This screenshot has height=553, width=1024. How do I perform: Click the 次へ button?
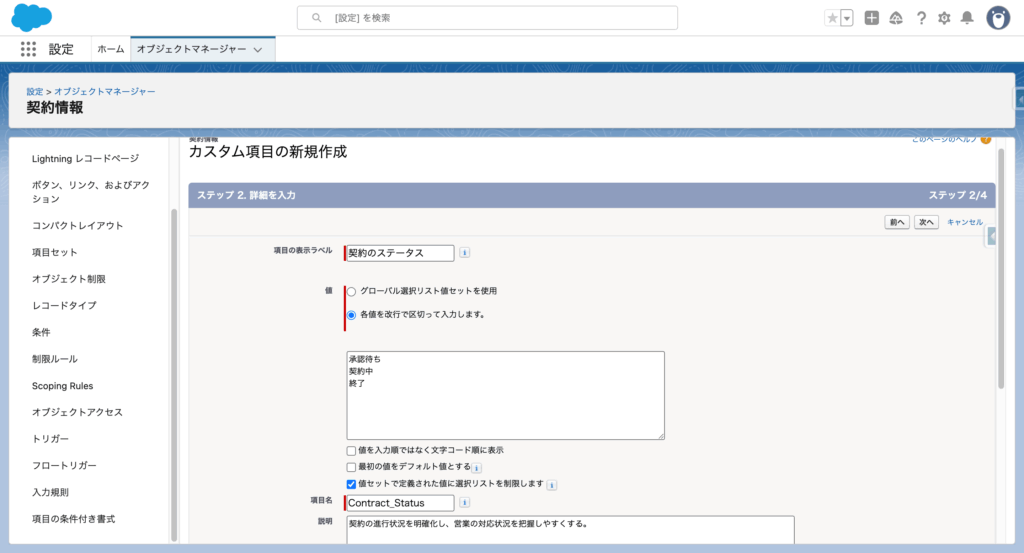point(925,222)
